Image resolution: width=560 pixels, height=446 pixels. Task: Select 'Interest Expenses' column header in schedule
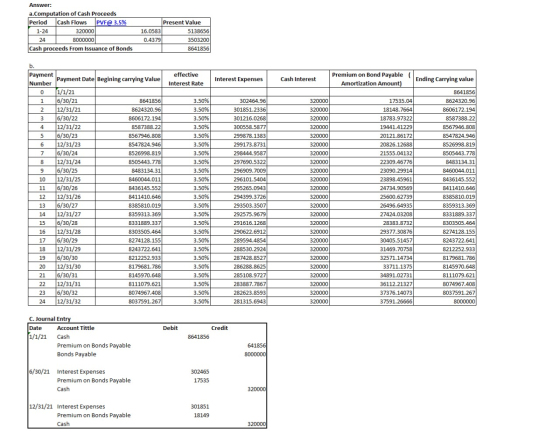pyautogui.click(x=239, y=79)
